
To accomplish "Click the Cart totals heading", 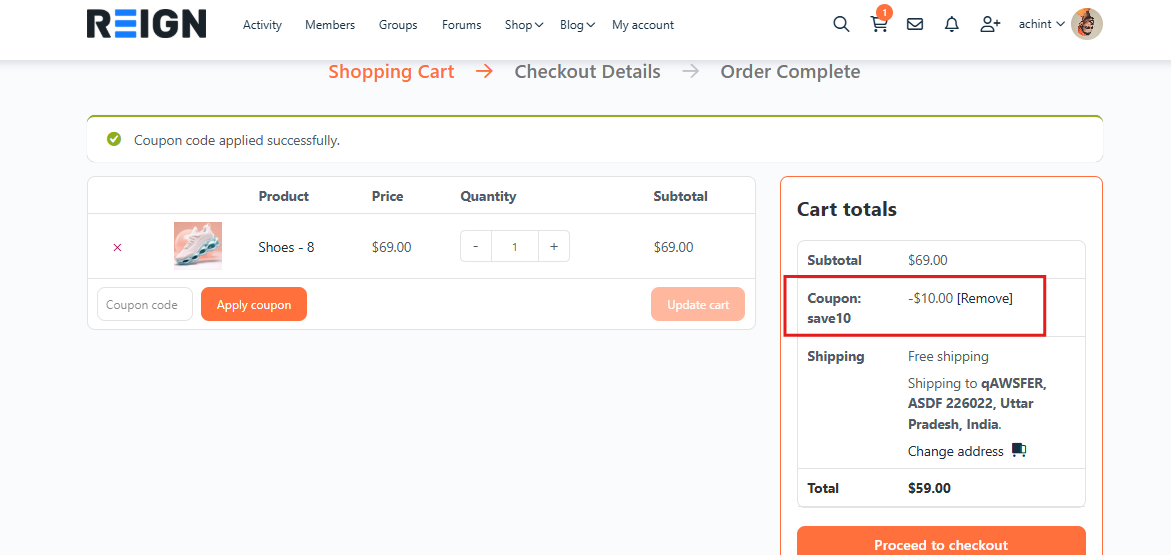I will 847,209.
